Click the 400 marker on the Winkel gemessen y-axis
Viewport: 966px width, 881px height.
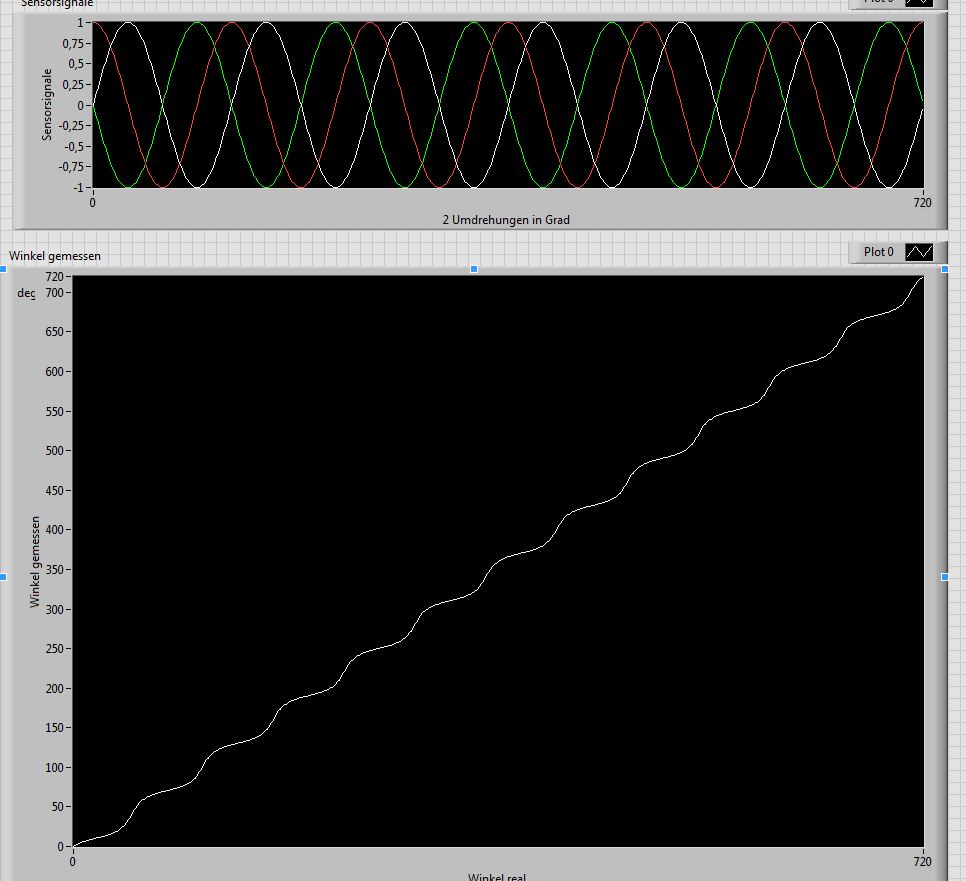pos(55,530)
